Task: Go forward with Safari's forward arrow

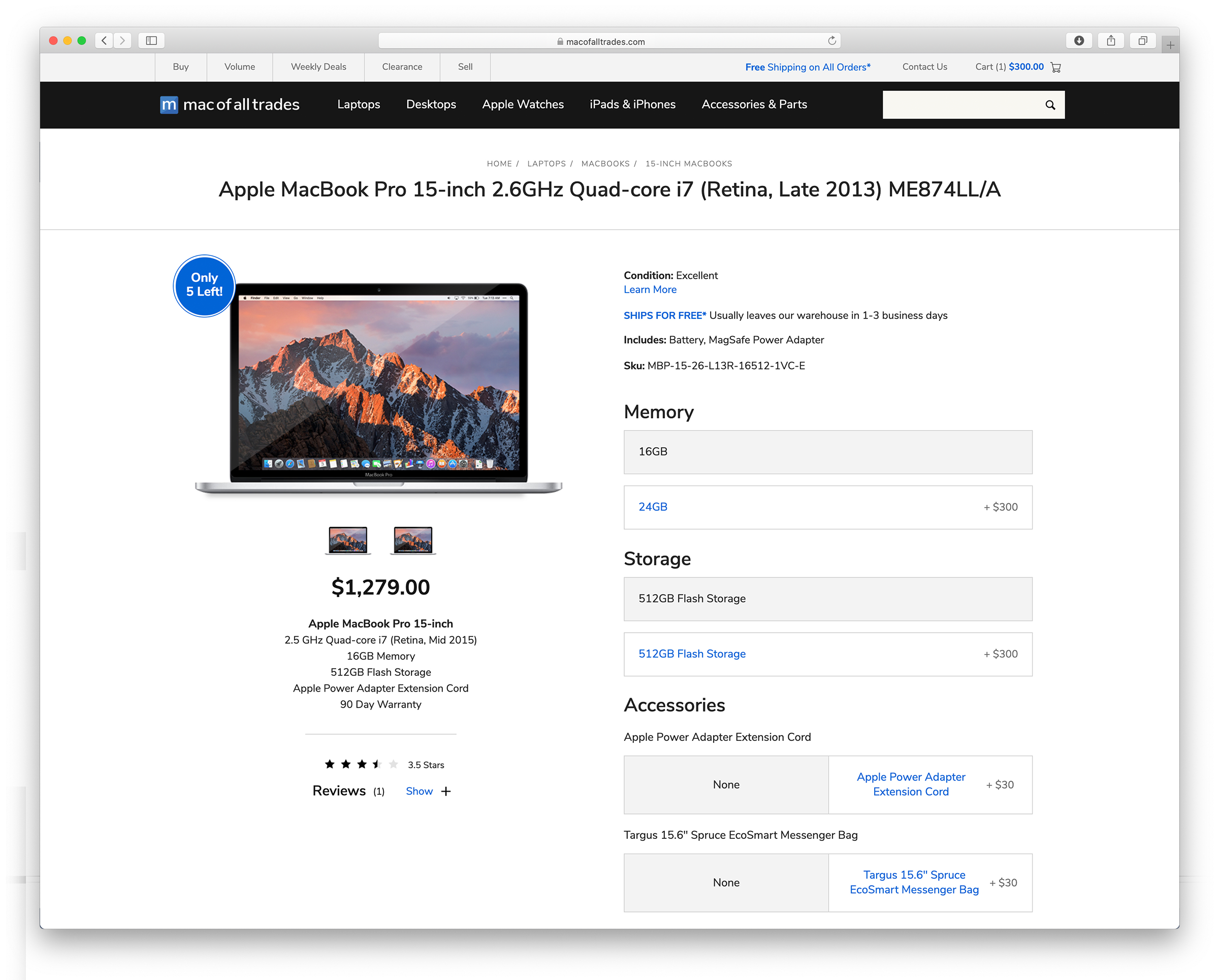Action: tap(122, 41)
